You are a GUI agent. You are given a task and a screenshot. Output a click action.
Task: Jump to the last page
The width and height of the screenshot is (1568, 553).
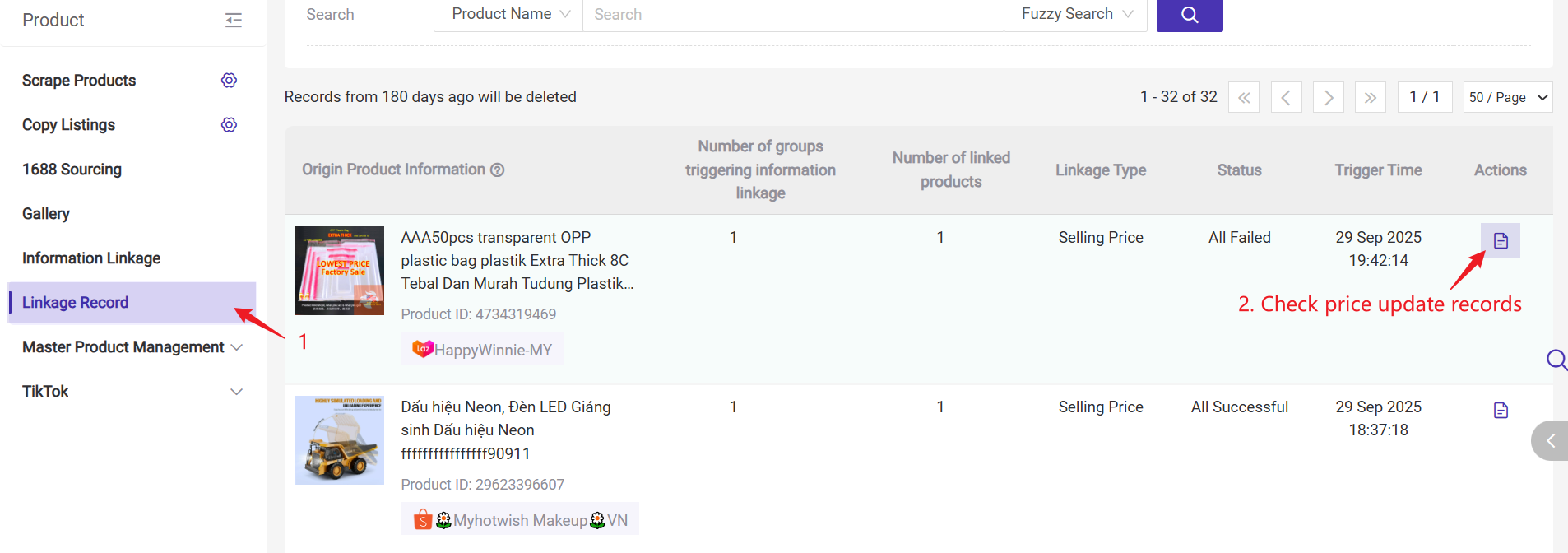coord(1370,98)
